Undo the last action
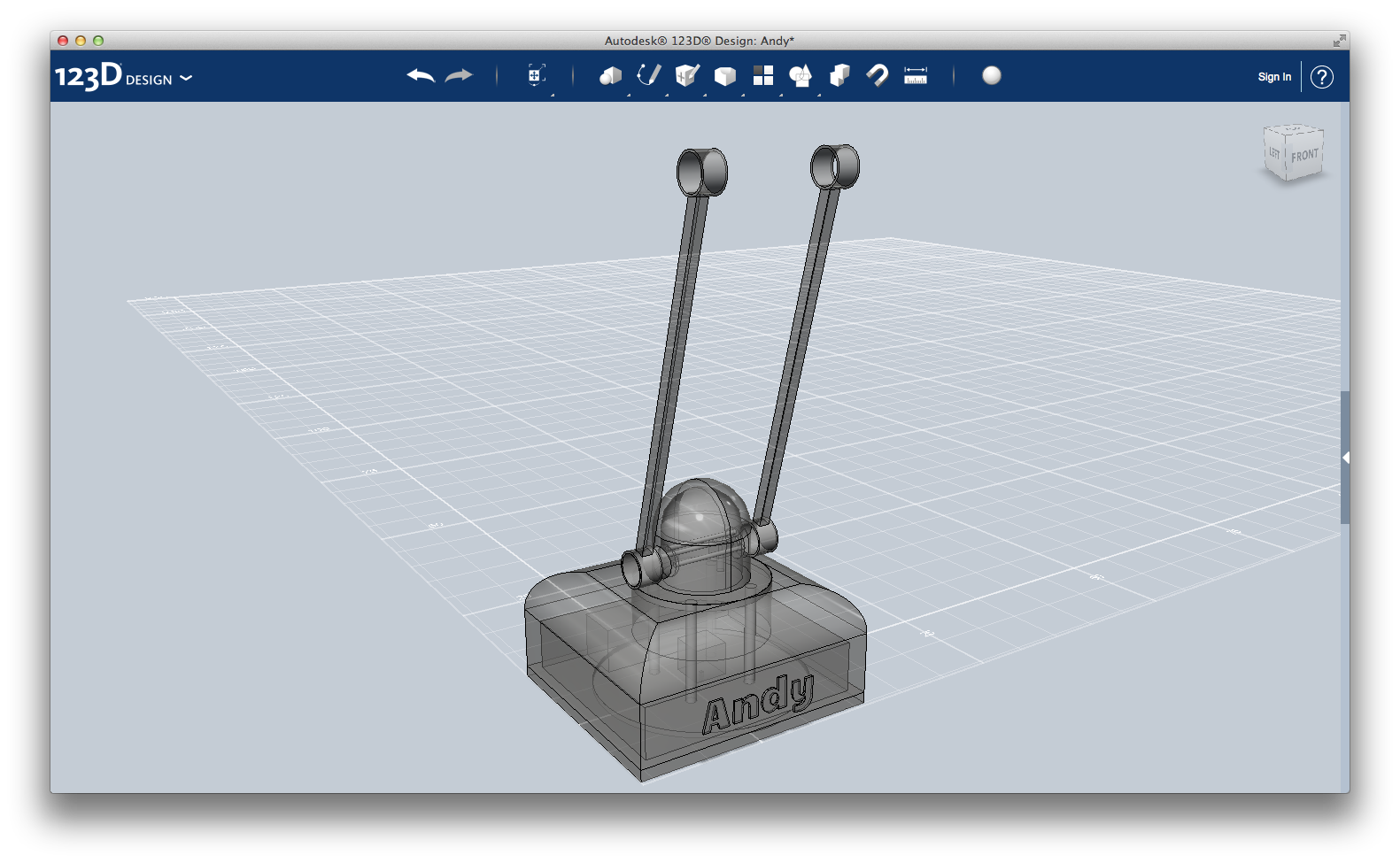Screen dimensions: 1400x863 (x=421, y=76)
